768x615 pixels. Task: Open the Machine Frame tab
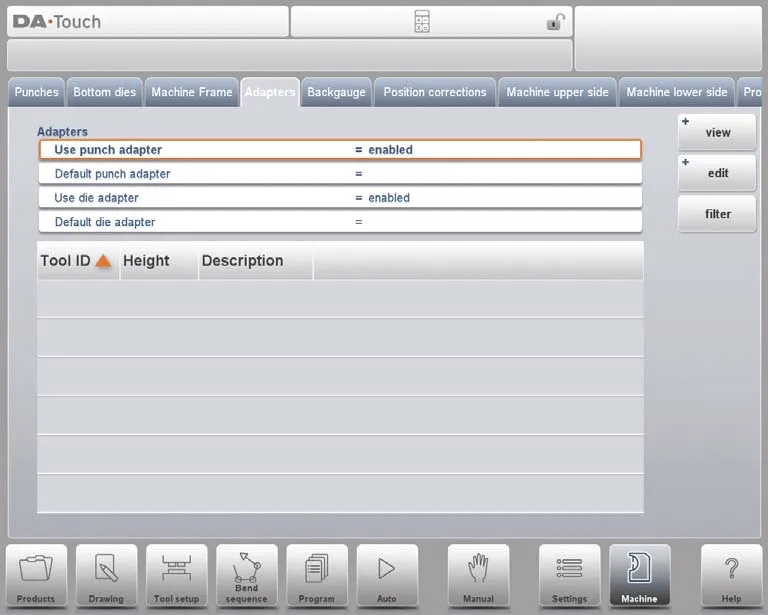click(x=191, y=92)
